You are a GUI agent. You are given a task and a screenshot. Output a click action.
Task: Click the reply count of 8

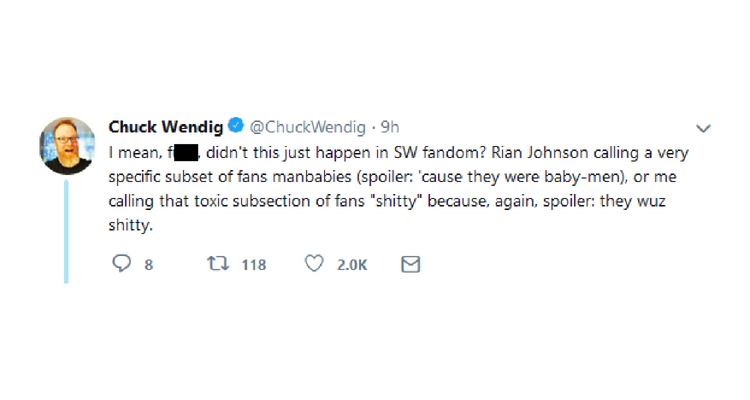point(149,265)
